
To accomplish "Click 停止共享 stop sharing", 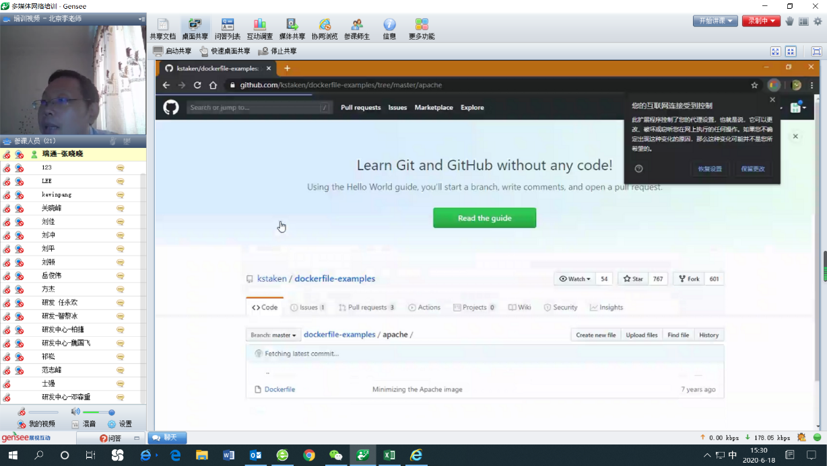I will click(x=277, y=51).
